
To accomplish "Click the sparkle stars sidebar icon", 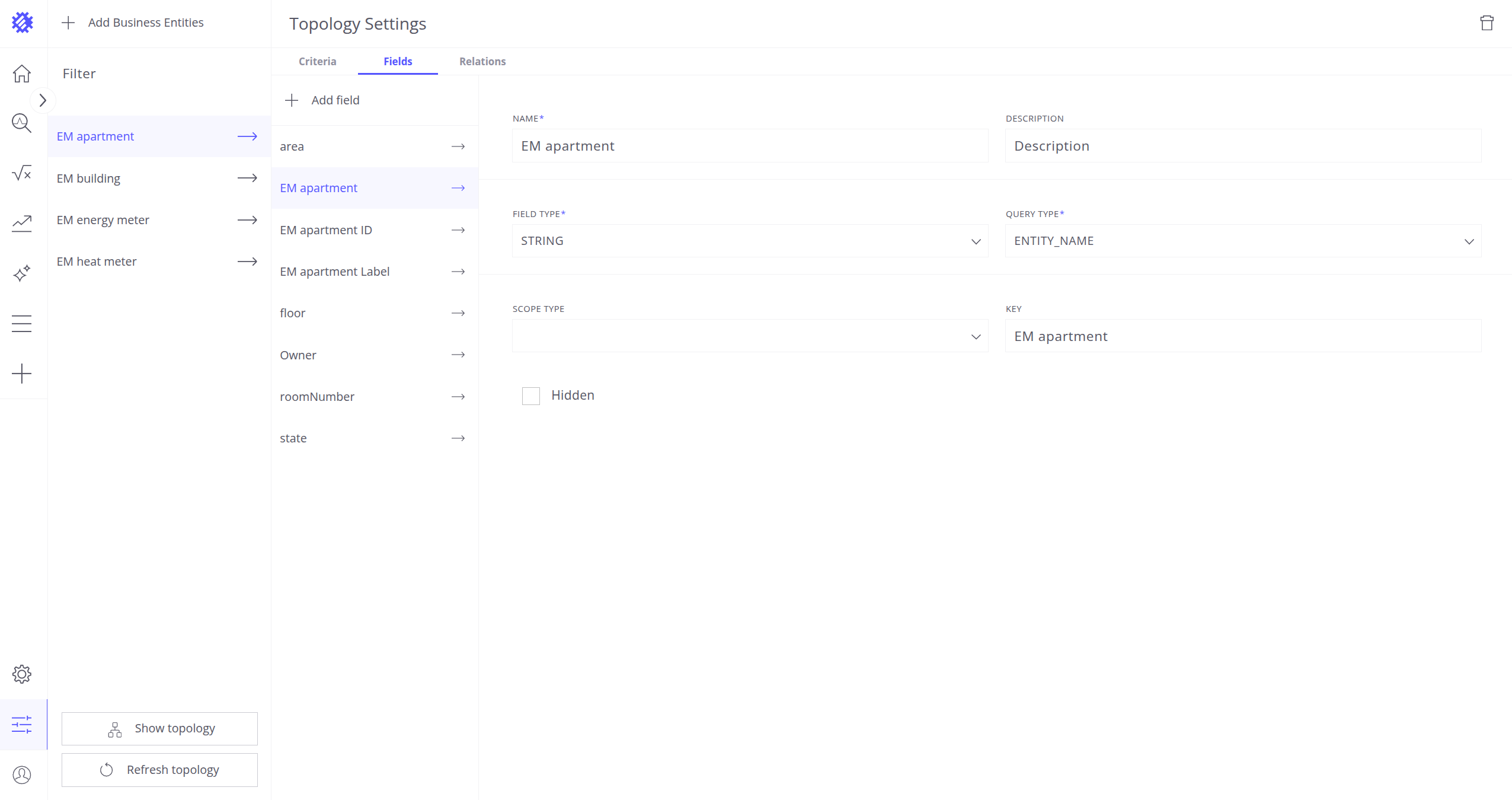I will pos(22,273).
